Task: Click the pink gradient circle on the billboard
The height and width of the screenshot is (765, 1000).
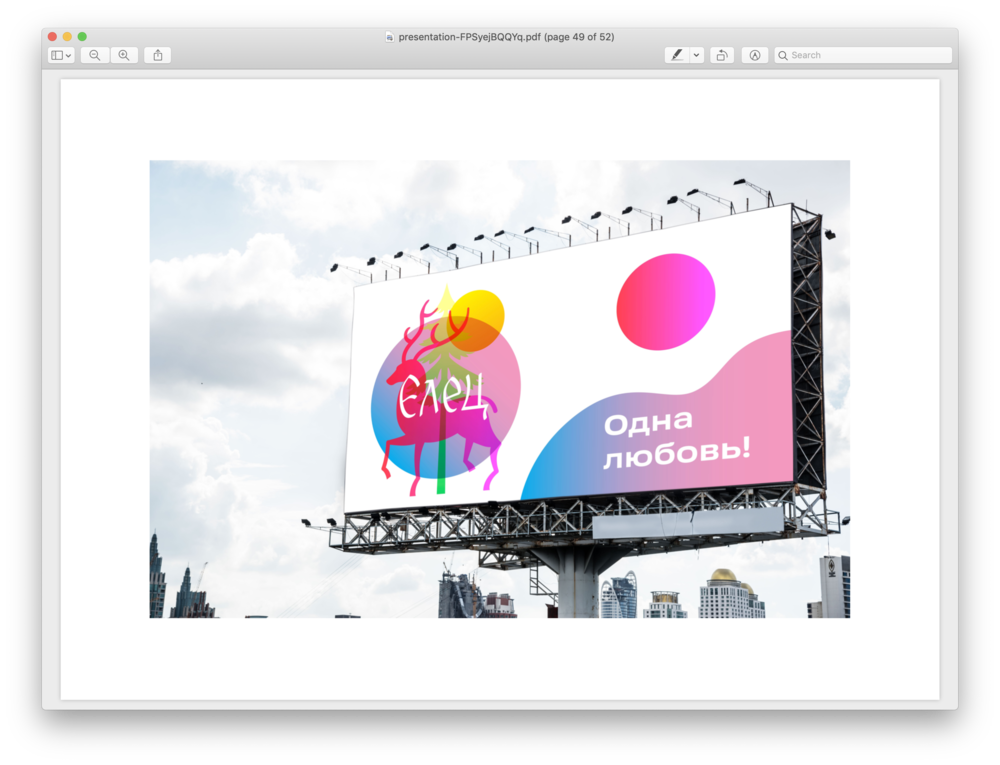Action: point(666,301)
